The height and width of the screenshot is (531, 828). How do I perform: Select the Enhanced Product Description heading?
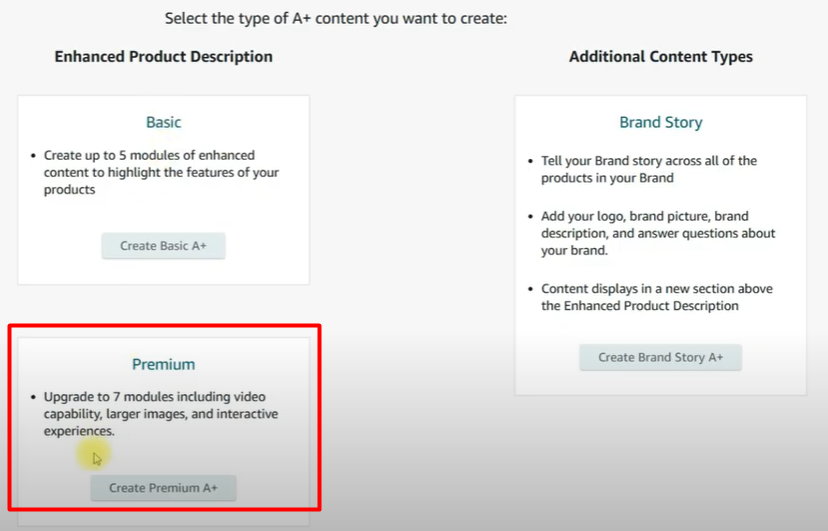(x=163, y=57)
